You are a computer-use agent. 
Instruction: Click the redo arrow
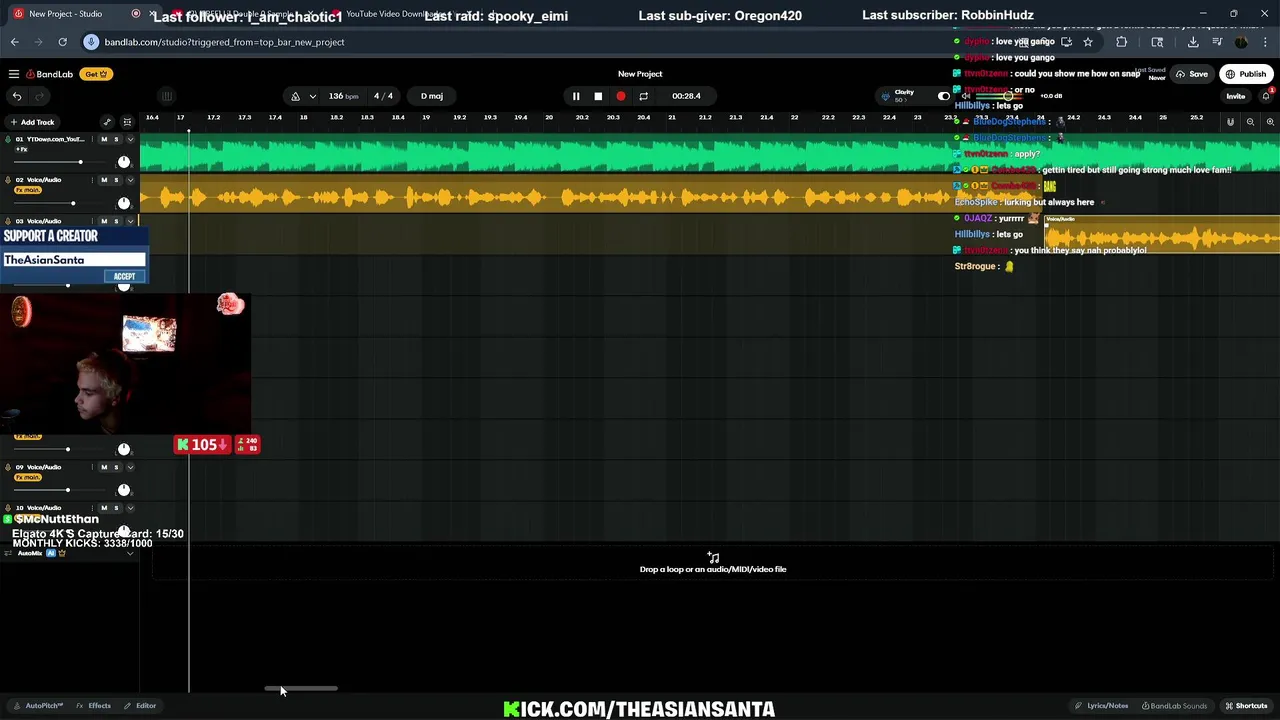pos(40,96)
